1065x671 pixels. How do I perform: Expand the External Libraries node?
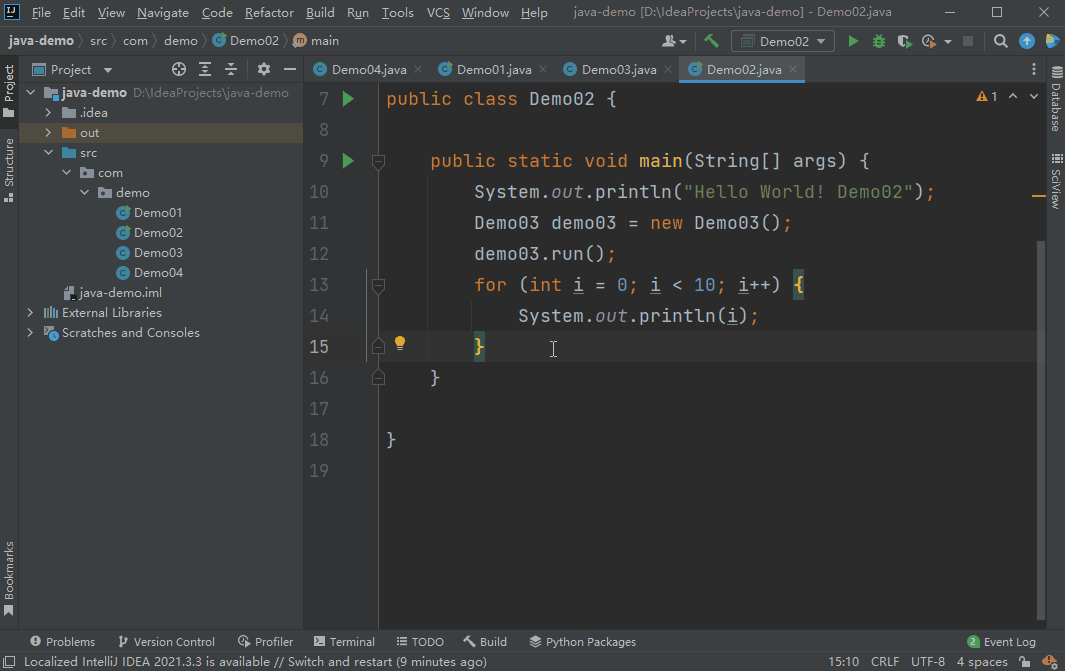point(30,313)
